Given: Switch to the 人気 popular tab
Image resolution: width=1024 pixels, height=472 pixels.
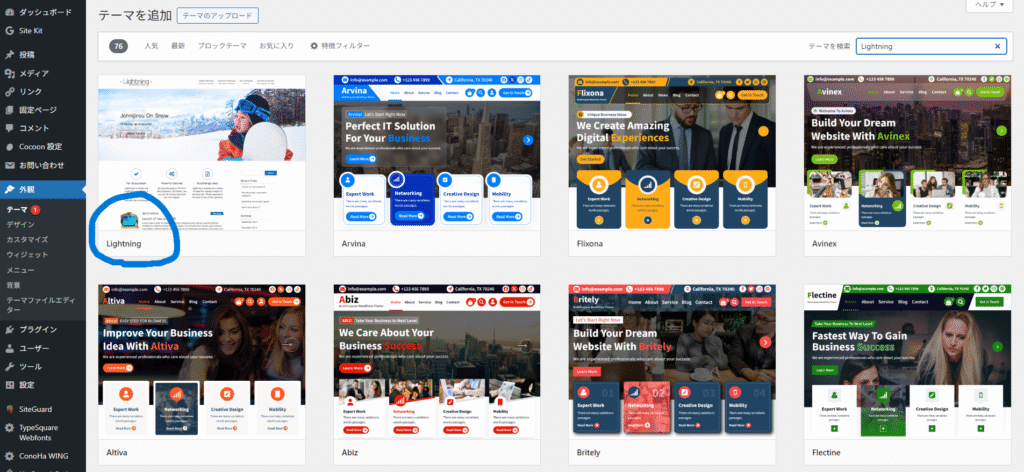Looking at the screenshot, I should coord(151,46).
